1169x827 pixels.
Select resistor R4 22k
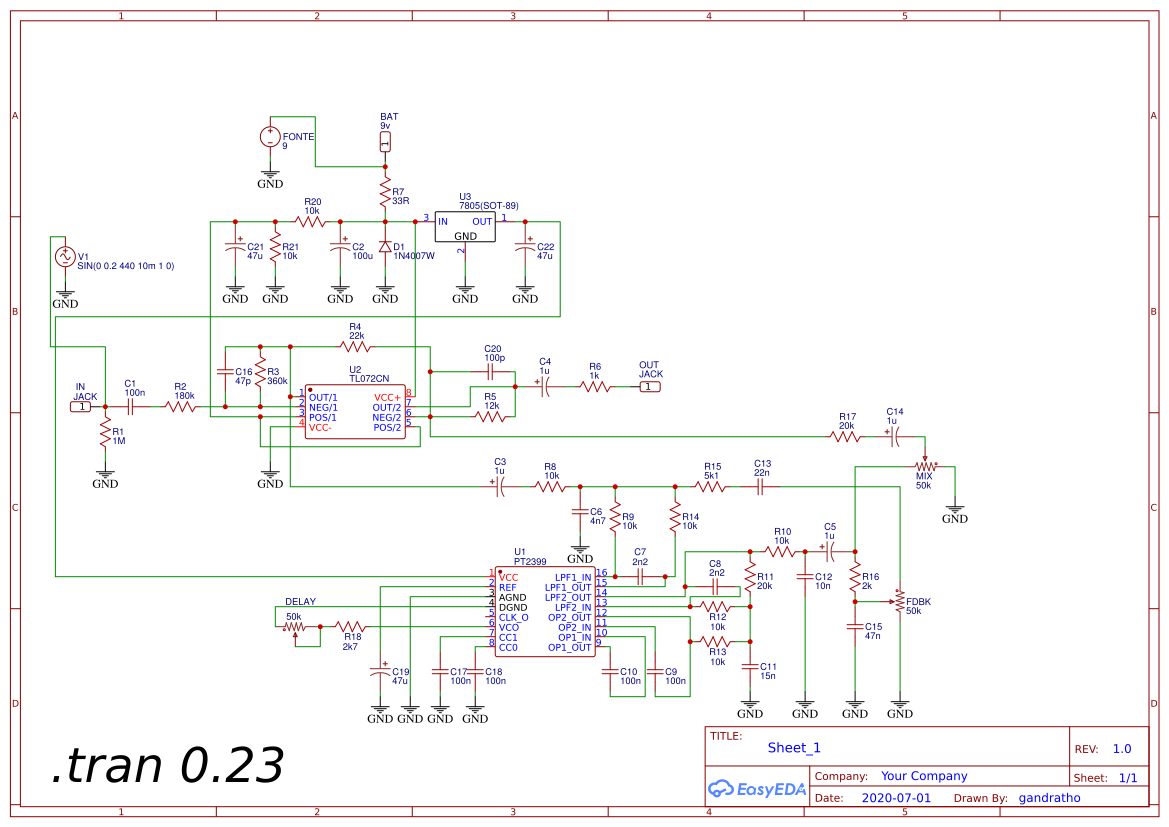click(x=355, y=345)
